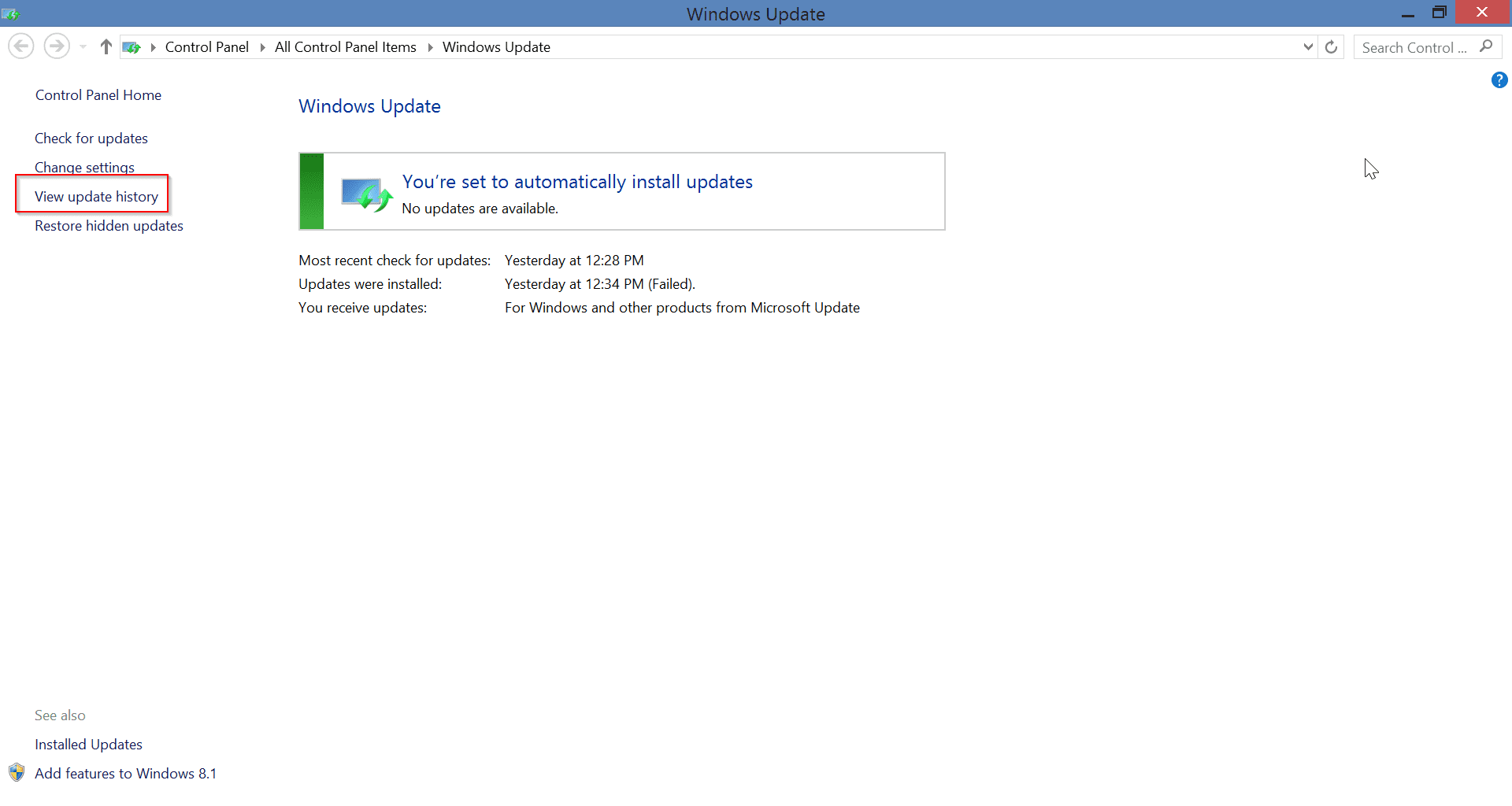The height and width of the screenshot is (806, 1512).
Task: Open Restore hidden updates
Action: tap(109, 226)
